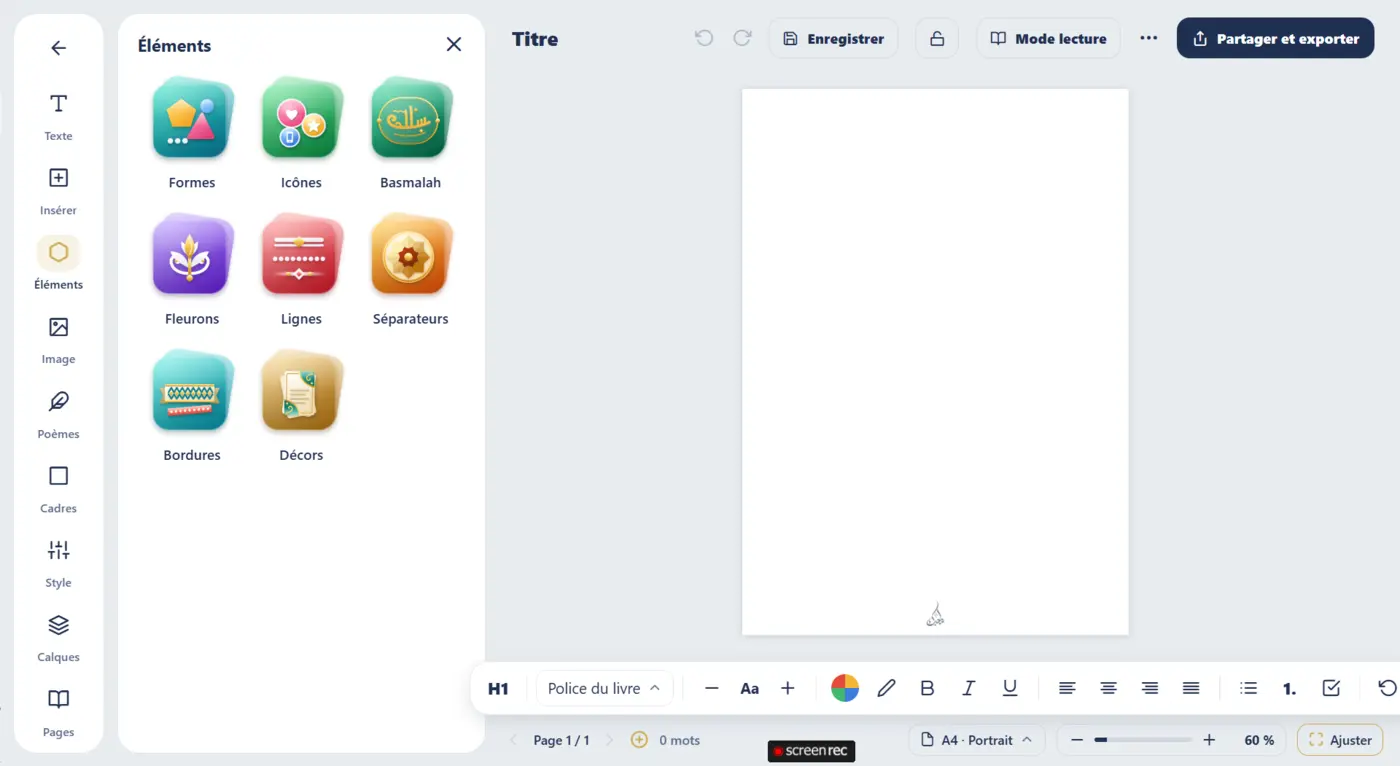Open the Texte tool in sidebar

tap(58, 116)
